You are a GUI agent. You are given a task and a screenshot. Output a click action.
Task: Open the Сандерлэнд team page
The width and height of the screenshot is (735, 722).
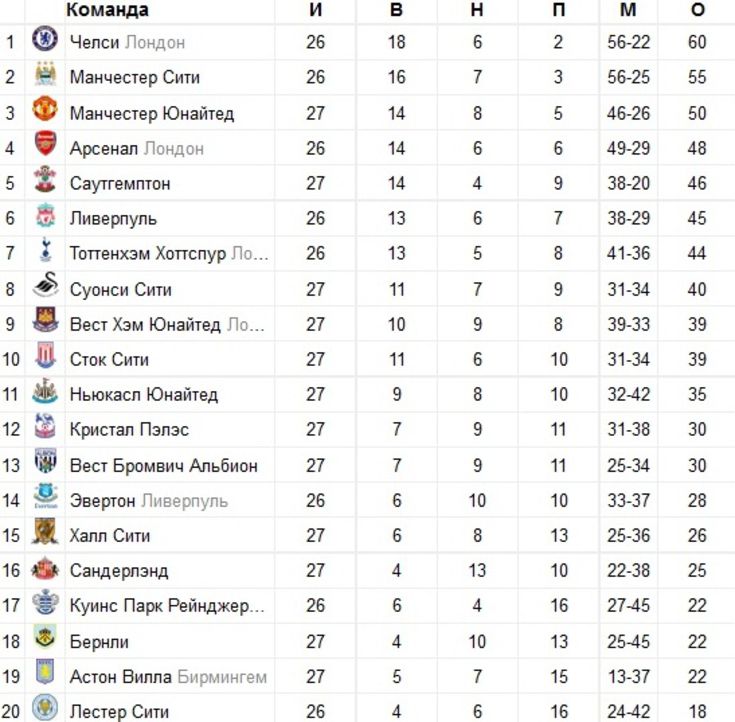[119, 571]
